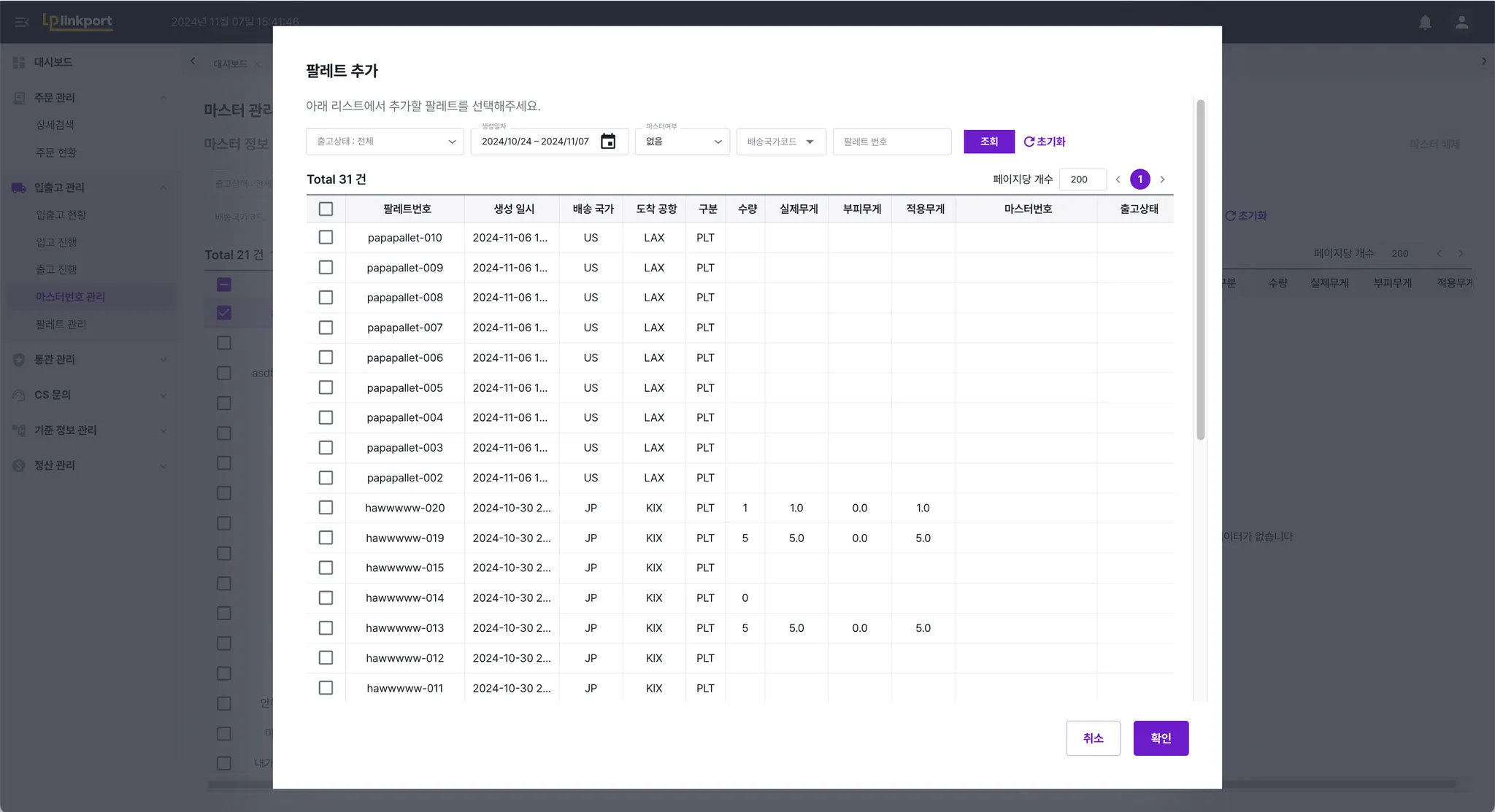The image size is (1495, 812).
Task: Open the 배송국가코드 dropdown
Action: coord(780,142)
